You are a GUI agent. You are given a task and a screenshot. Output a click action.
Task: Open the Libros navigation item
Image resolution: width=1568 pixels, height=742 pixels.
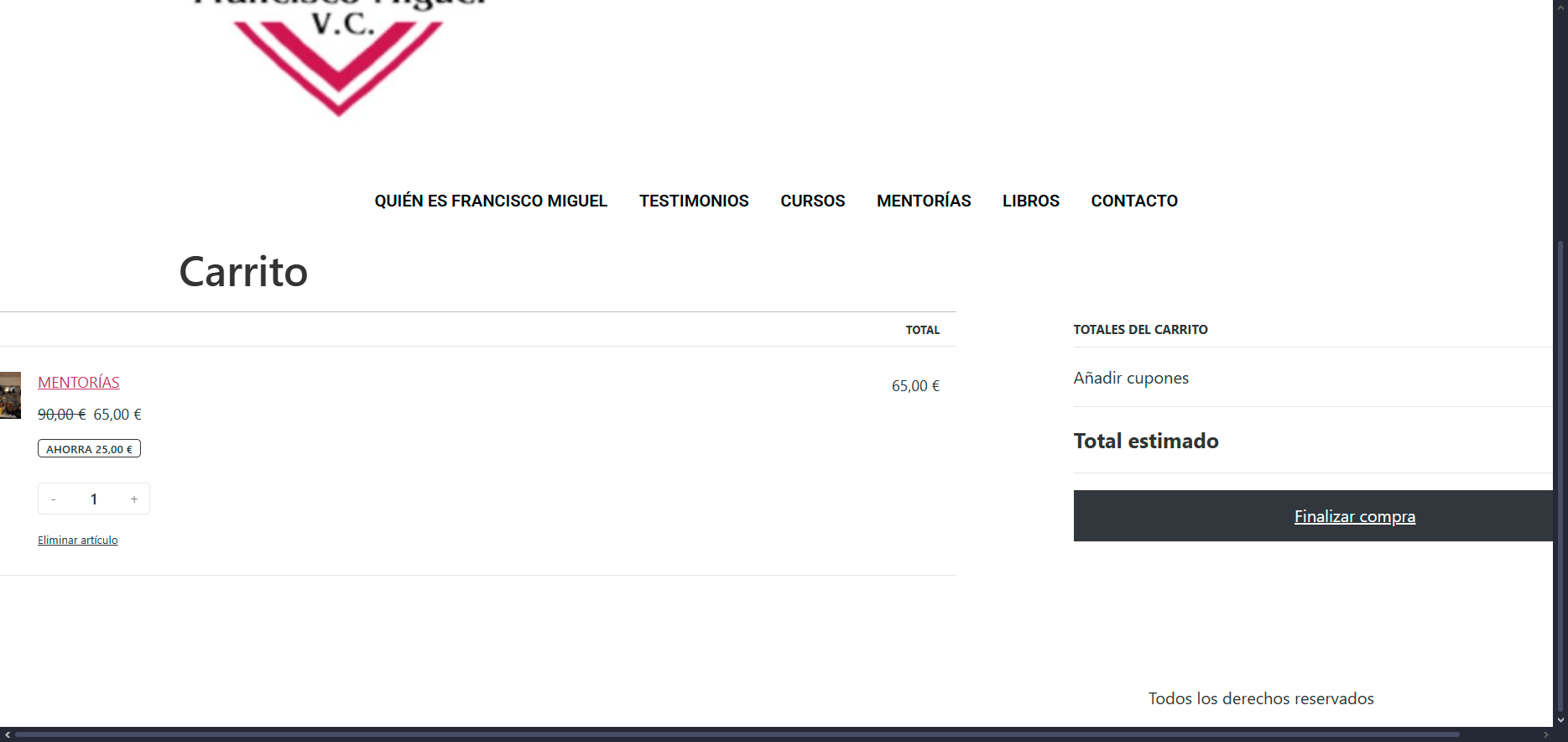point(1030,201)
